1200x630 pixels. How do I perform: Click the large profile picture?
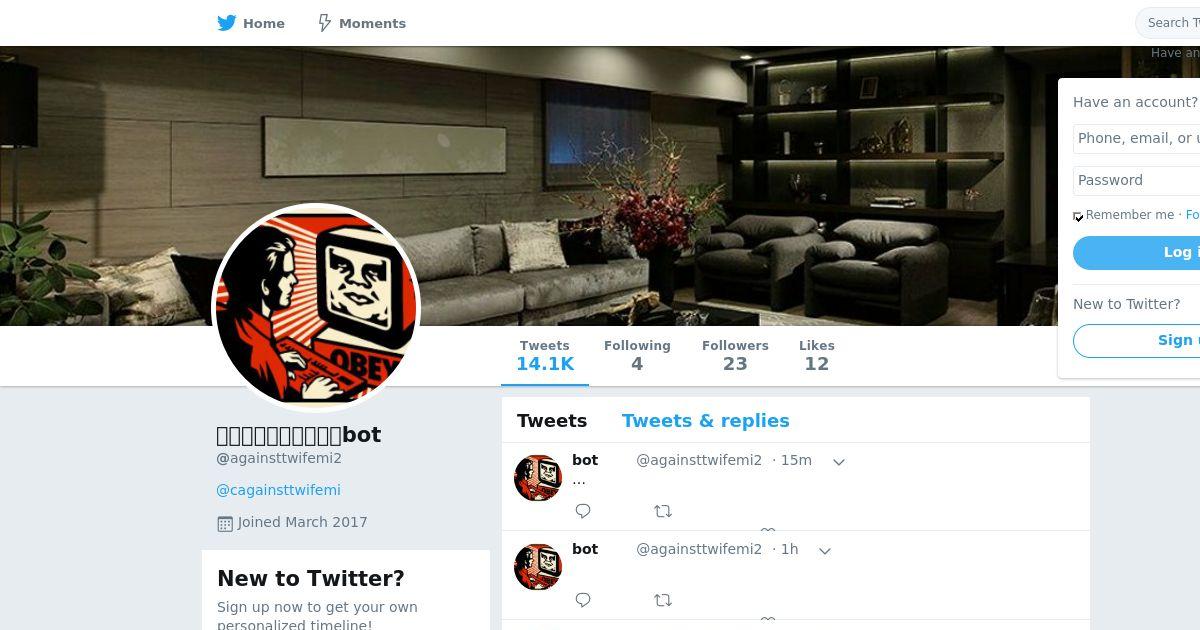point(316,308)
